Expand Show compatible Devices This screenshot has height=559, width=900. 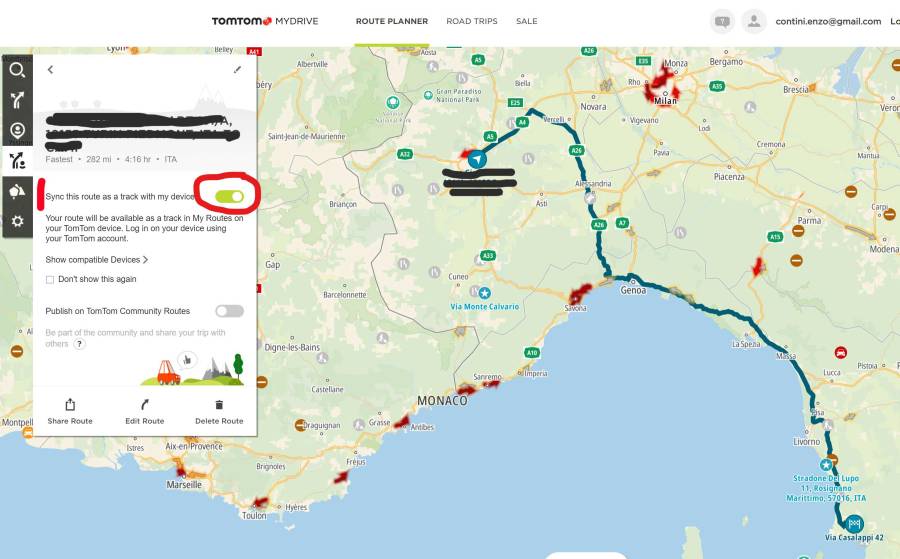(x=96, y=260)
